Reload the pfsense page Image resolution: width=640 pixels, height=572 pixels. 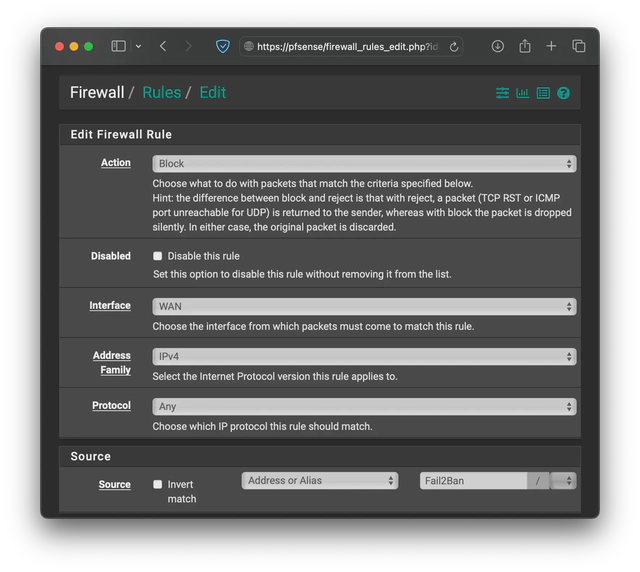click(453, 47)
